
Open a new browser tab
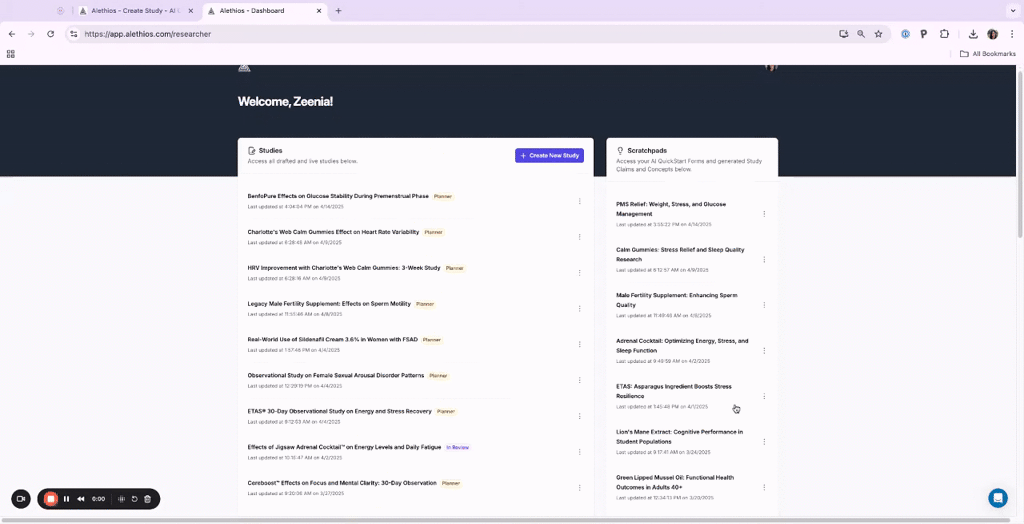tap(338, 10)
